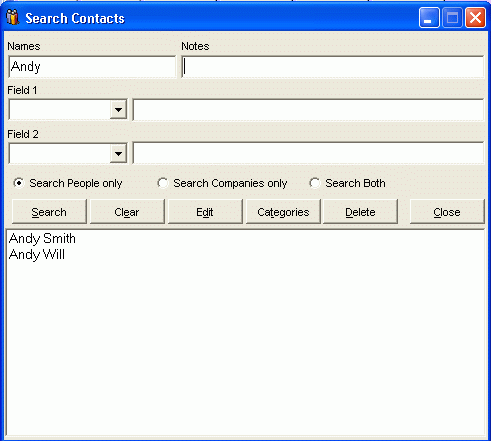491x441 pixels.
Task: Click the Field 2 value text box
Action: [308, 153]
